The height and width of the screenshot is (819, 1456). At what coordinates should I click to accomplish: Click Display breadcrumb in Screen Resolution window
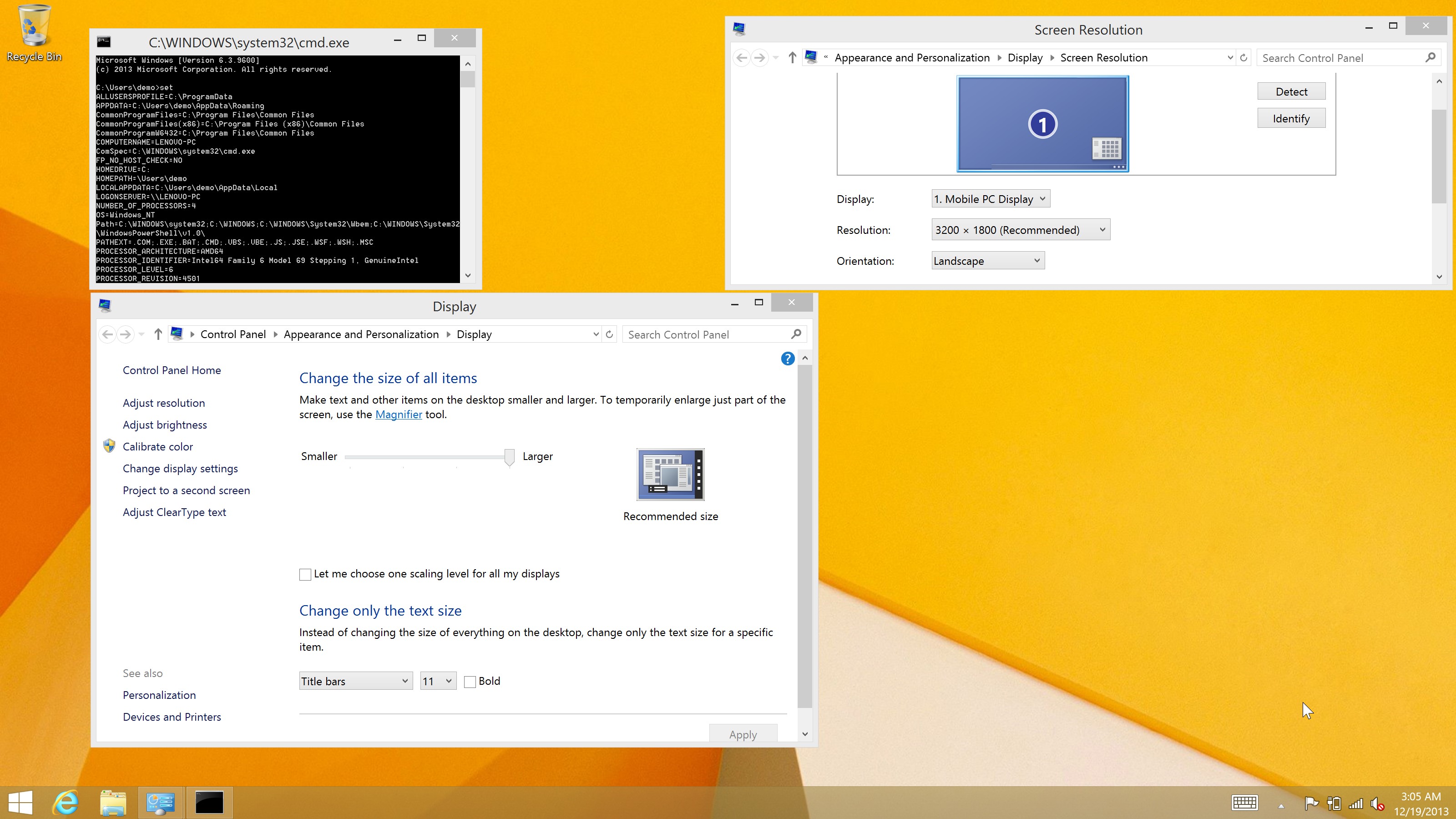[1025, 58]
